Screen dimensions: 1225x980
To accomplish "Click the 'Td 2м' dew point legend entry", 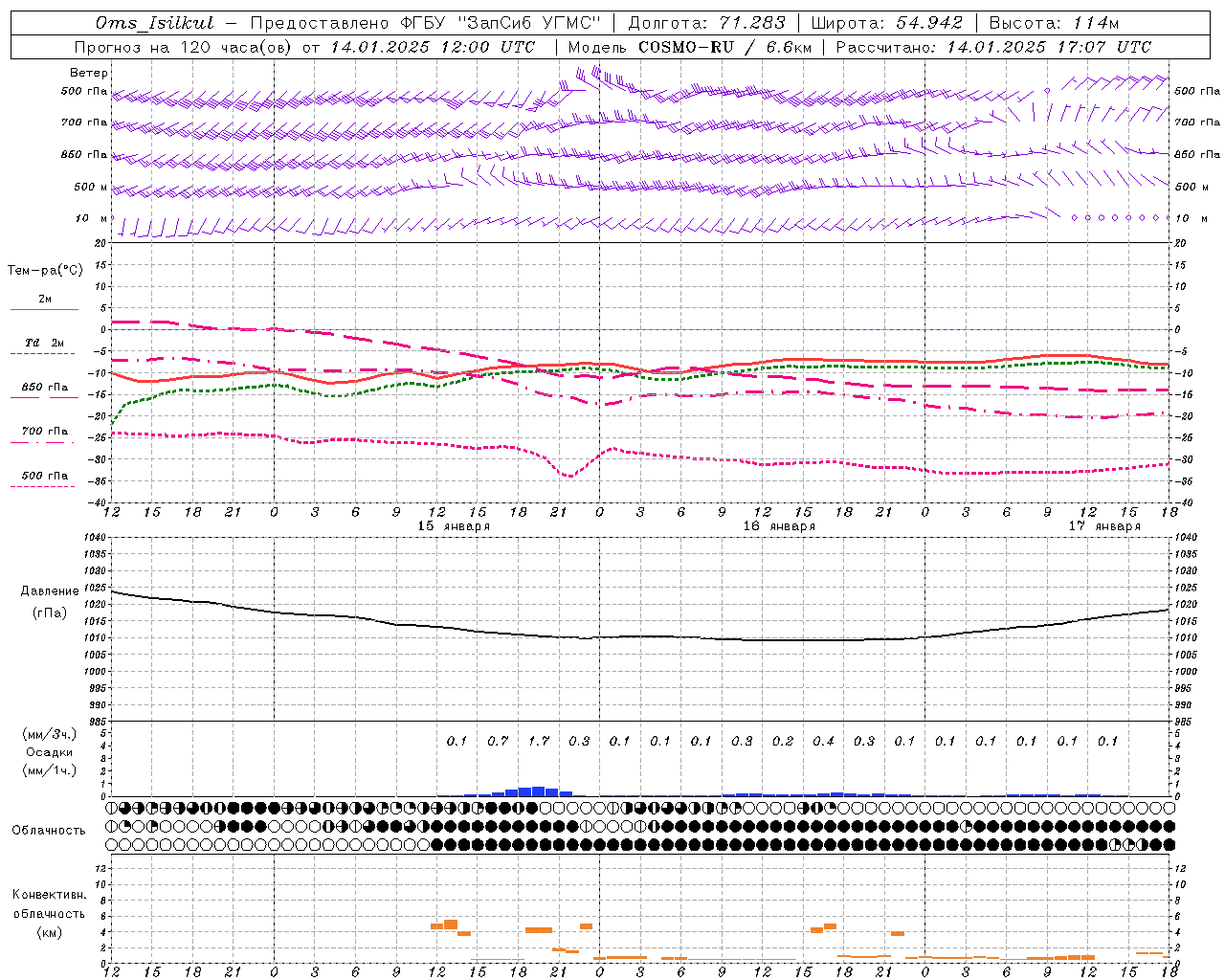I will pyautogui.click(x=45, y=342).
